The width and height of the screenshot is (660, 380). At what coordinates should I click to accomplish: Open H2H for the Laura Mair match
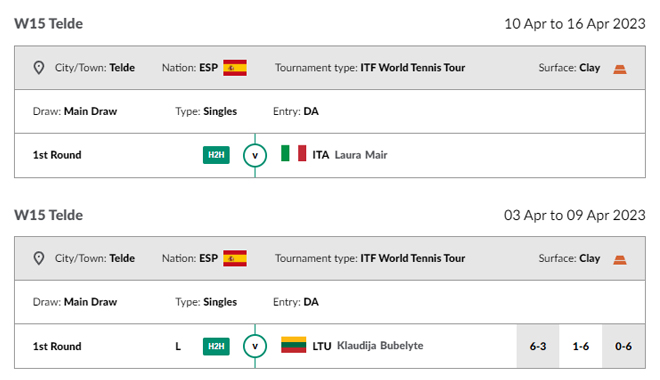tap(216, 155)
